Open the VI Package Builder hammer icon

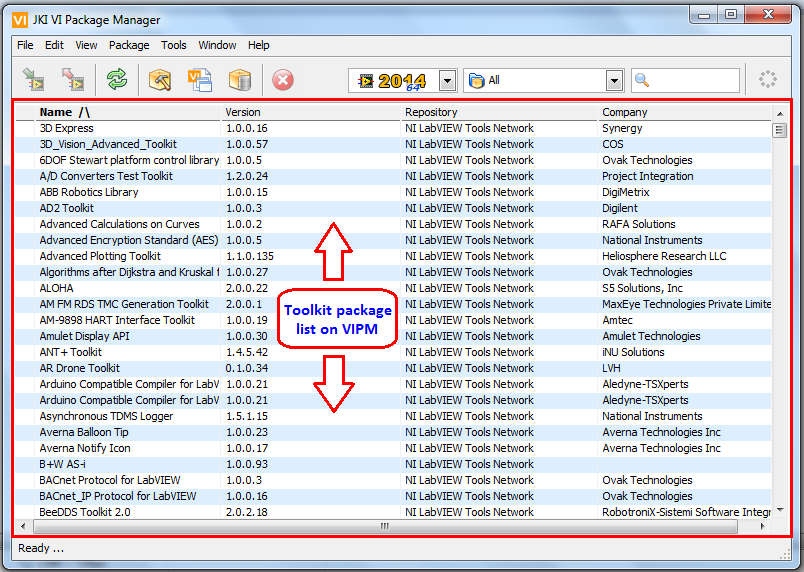click(160, 80)
